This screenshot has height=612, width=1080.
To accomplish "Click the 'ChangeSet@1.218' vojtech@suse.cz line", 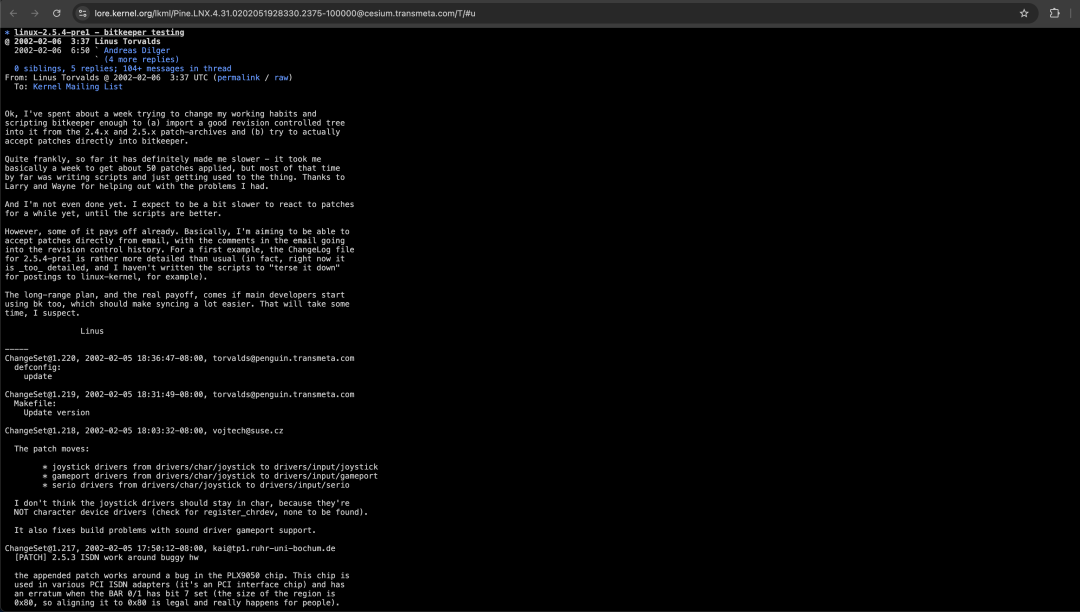I will 144,431.
